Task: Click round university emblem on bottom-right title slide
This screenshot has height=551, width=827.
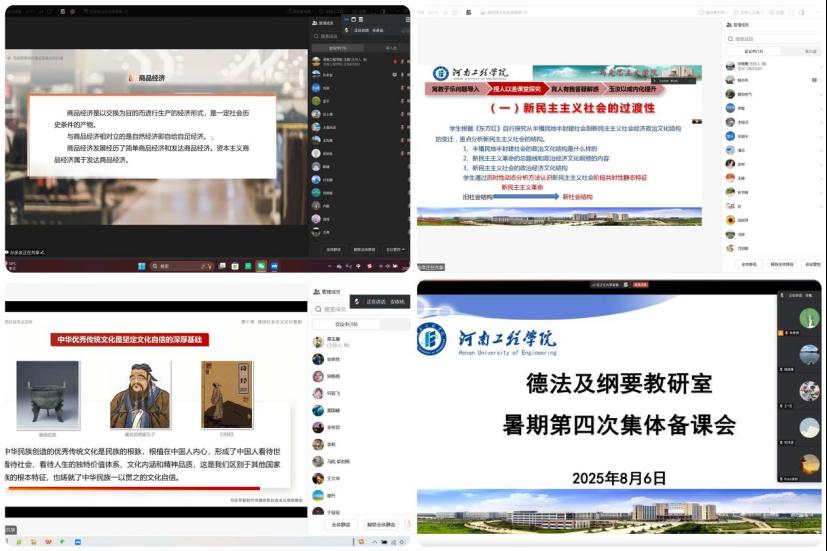Action: pos(431,339)
